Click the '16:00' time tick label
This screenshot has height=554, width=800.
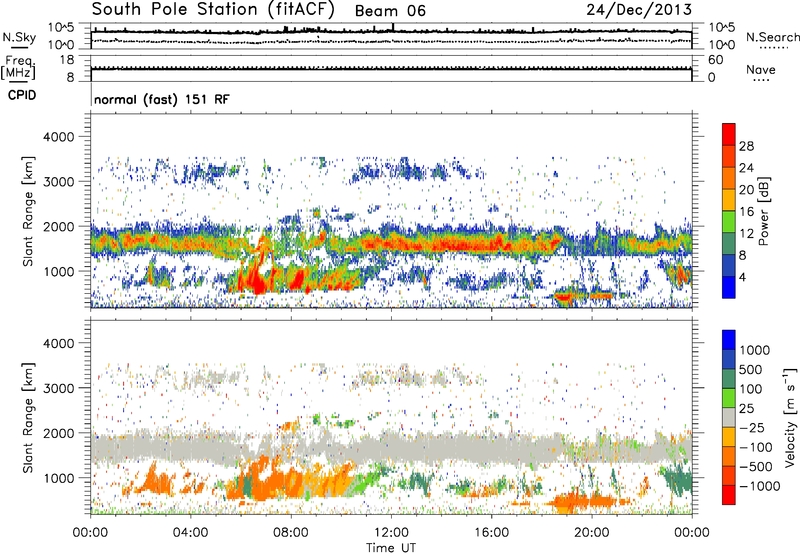[x=491, y=533]
